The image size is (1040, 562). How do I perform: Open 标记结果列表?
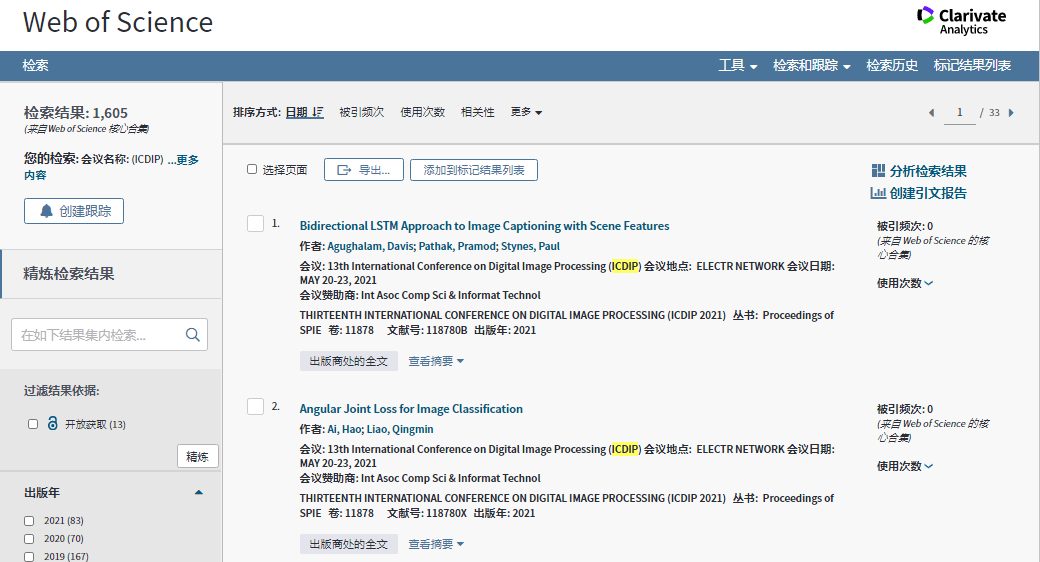pos(972,65)
